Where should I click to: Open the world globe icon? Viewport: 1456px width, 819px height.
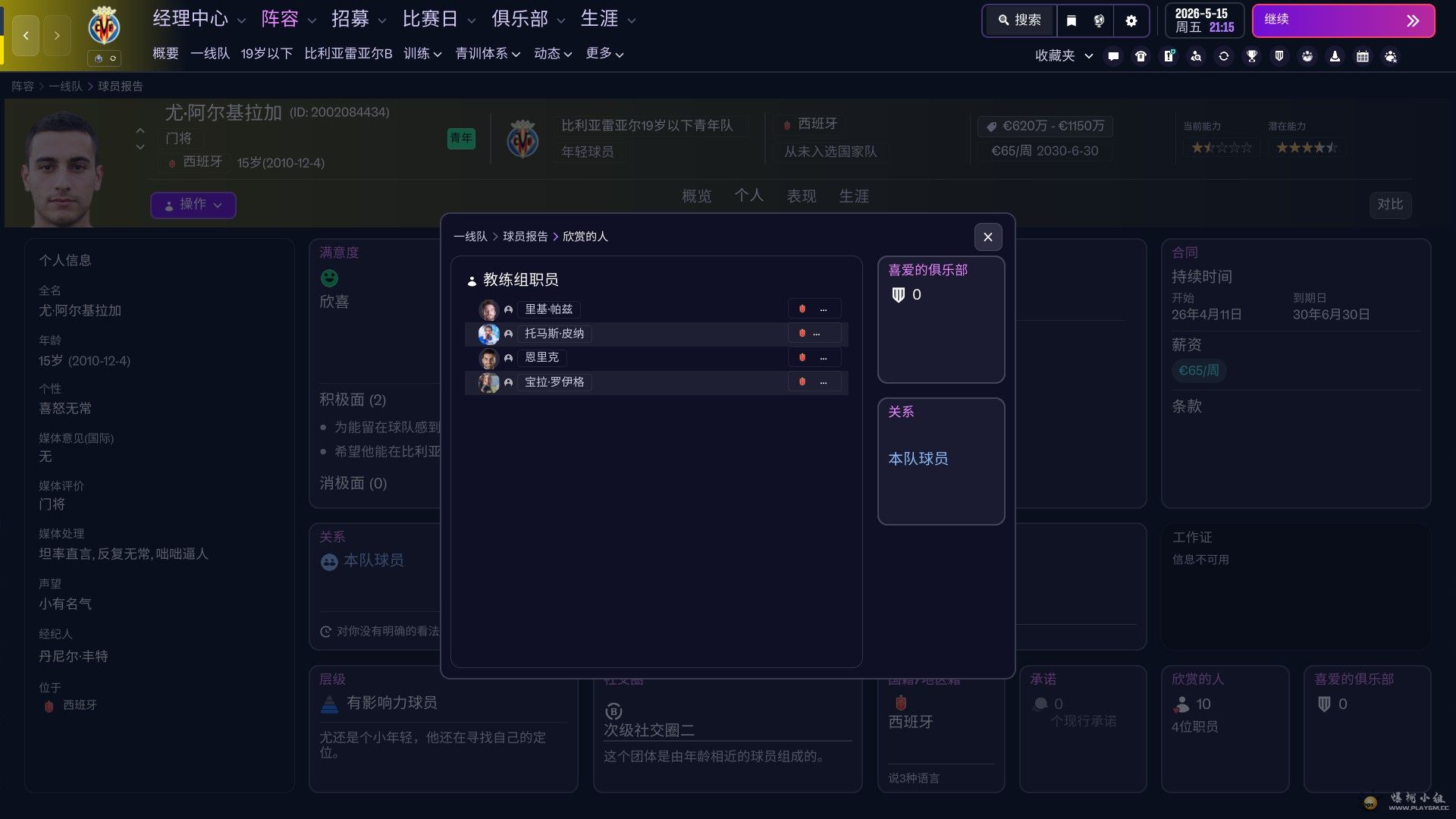pyautogui.click(x=1099, y=20)
